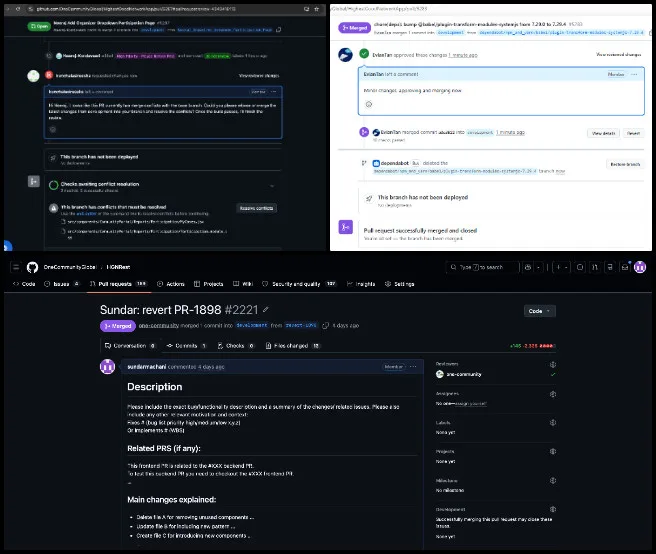Expand the 'Checks awaiting conflict resolution' chevron

coord(272,186)
